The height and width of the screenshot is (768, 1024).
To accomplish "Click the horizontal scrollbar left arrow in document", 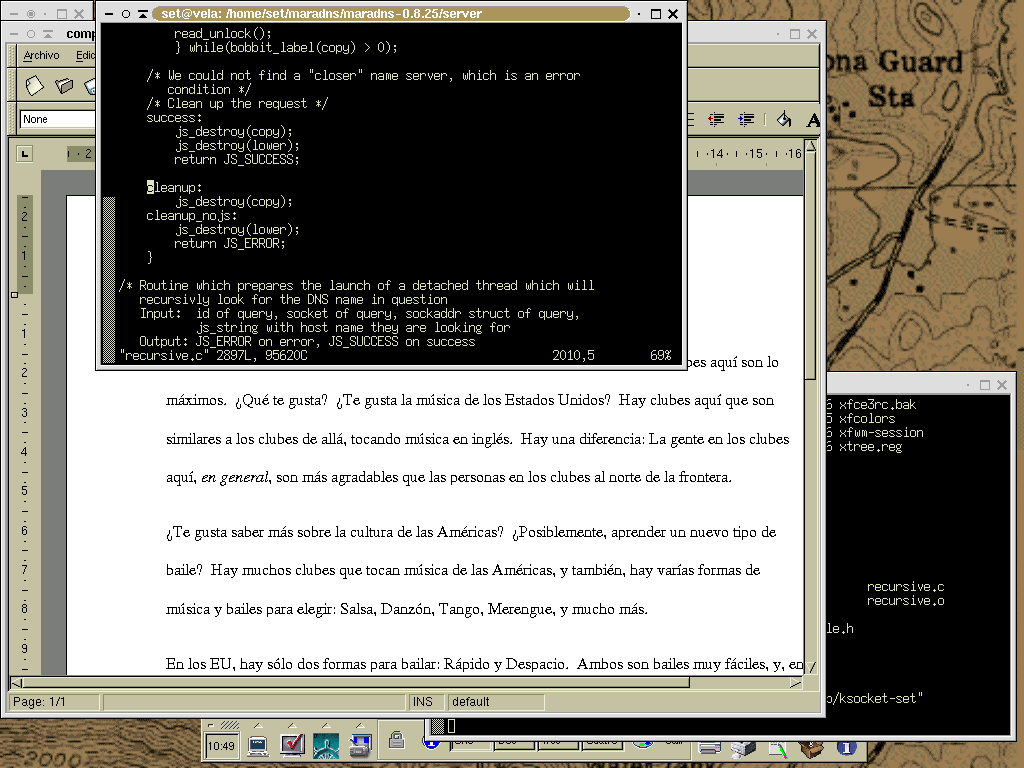I will (x=17, y=683).
